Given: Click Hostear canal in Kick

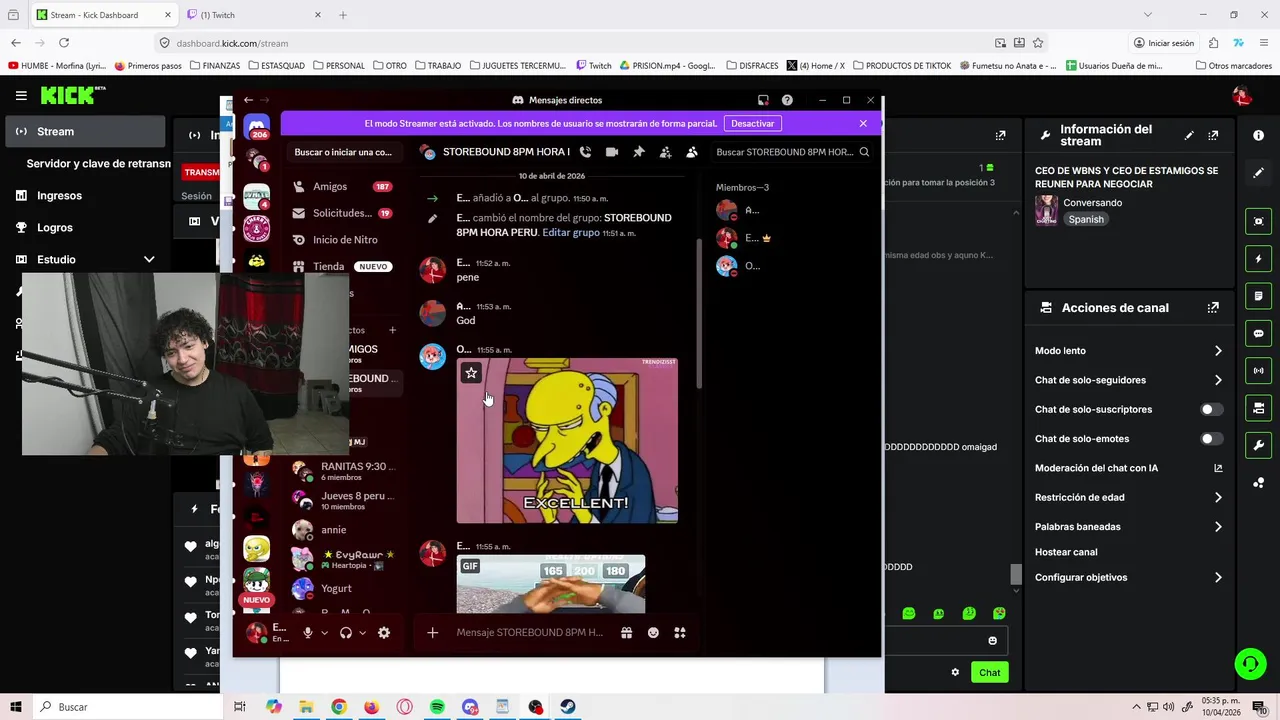Looking at the screenshot, I should [x=1066, y=552].
